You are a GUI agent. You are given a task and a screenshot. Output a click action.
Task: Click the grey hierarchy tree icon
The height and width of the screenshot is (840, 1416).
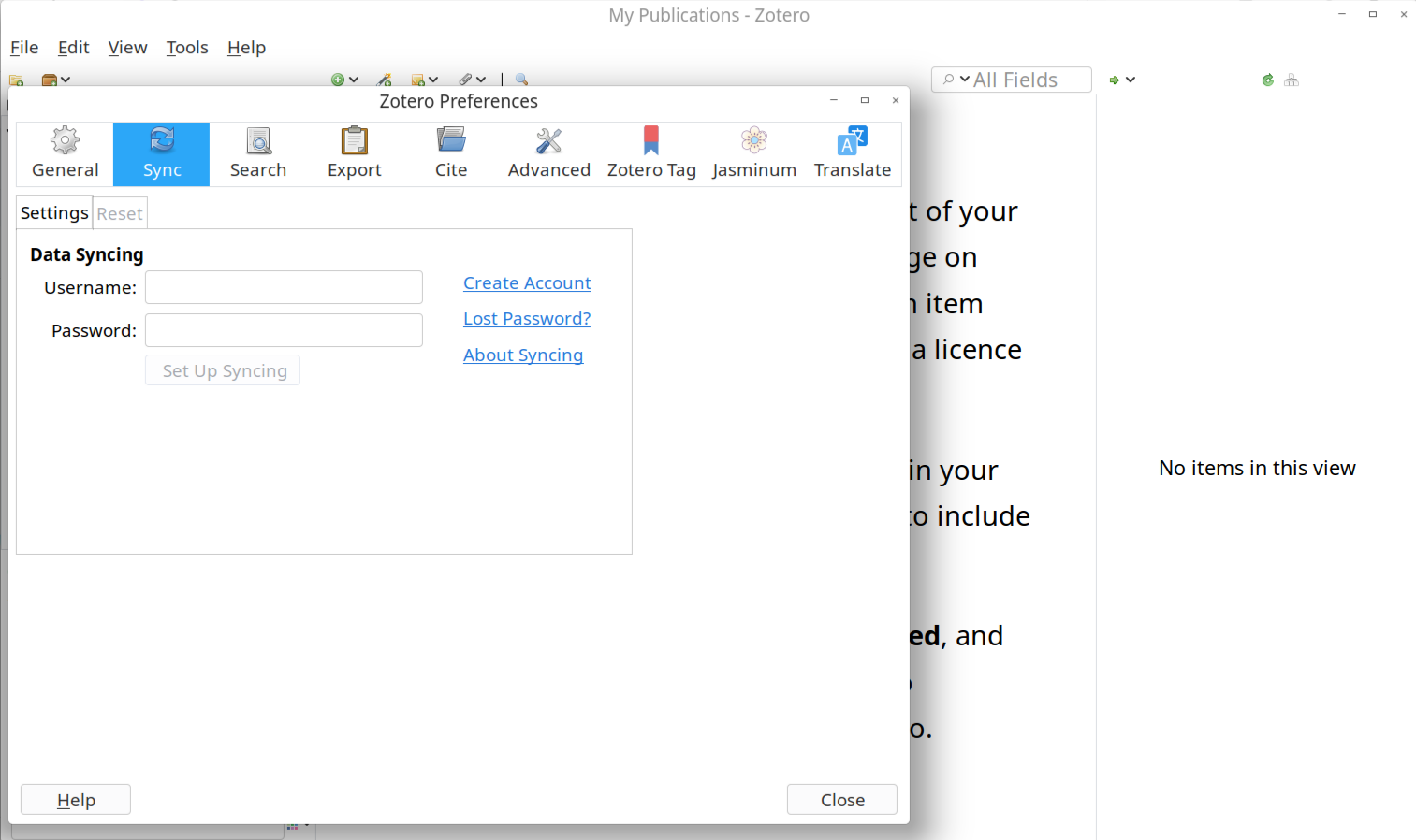(x=1292, y=80)
